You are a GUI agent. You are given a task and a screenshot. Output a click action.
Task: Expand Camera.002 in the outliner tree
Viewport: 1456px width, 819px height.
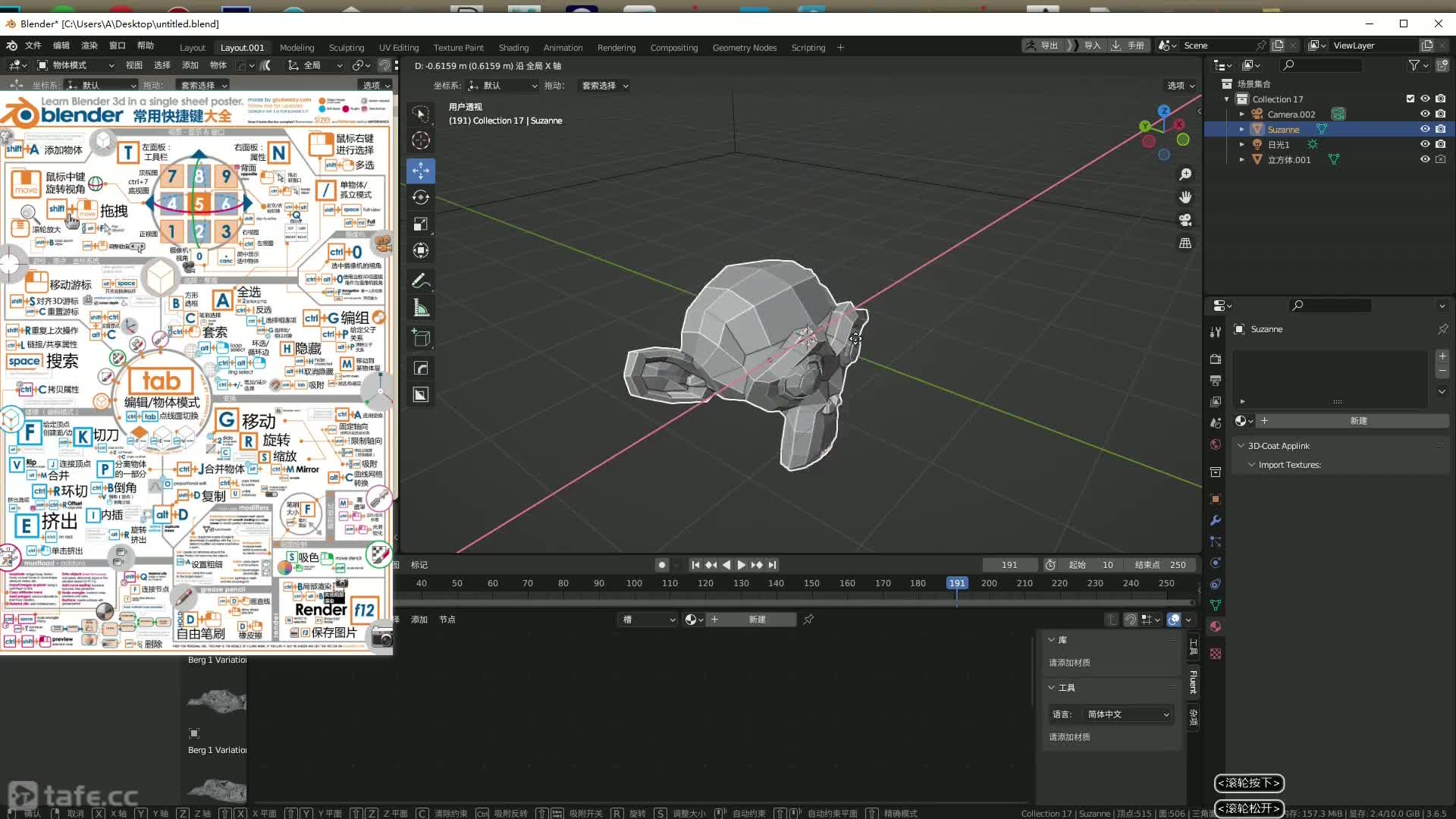(1242, 115)
